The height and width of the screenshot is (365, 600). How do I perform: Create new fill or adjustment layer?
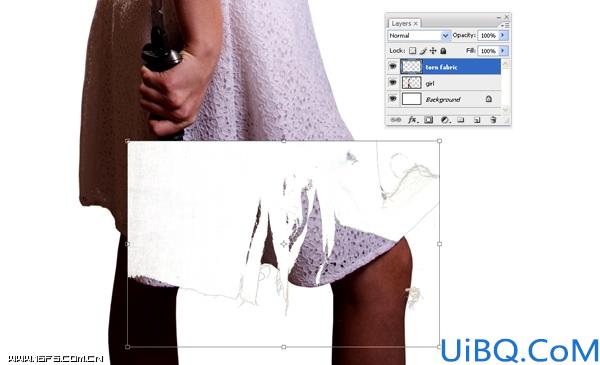click(445, 120)
